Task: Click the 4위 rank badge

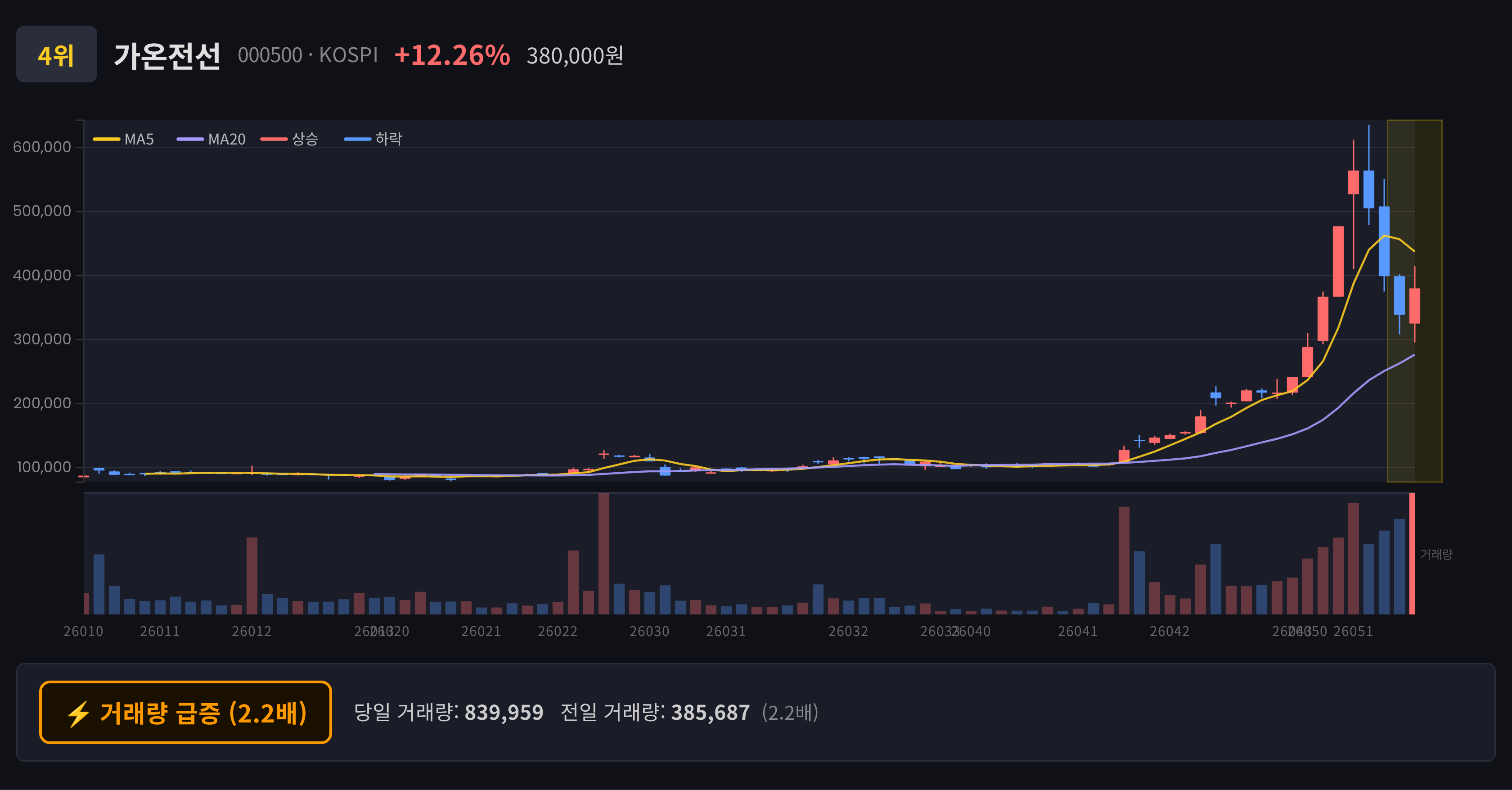Action: pyautogui.click(x=56, y=54)
